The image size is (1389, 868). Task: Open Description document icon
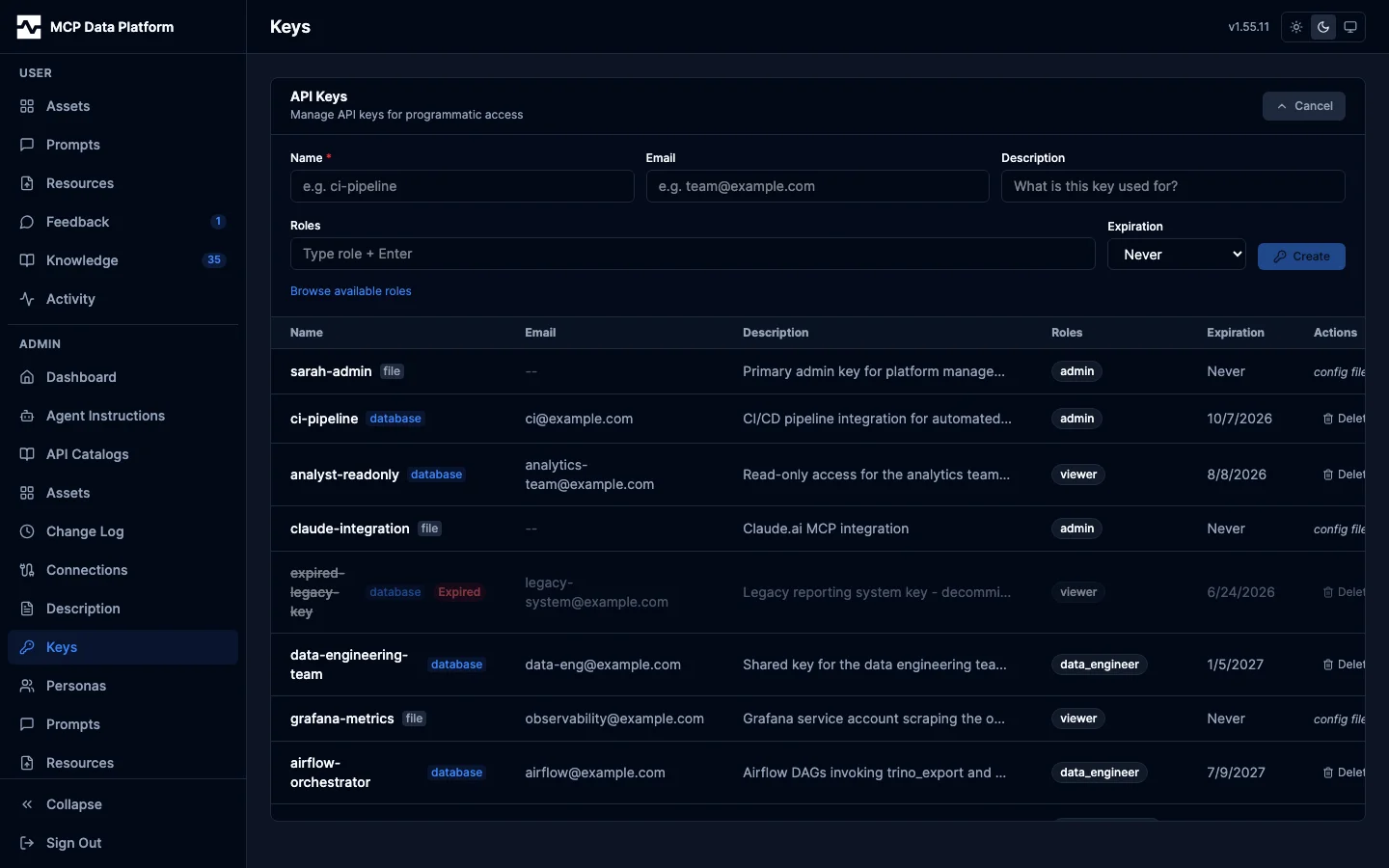click(x=27, y=609)
